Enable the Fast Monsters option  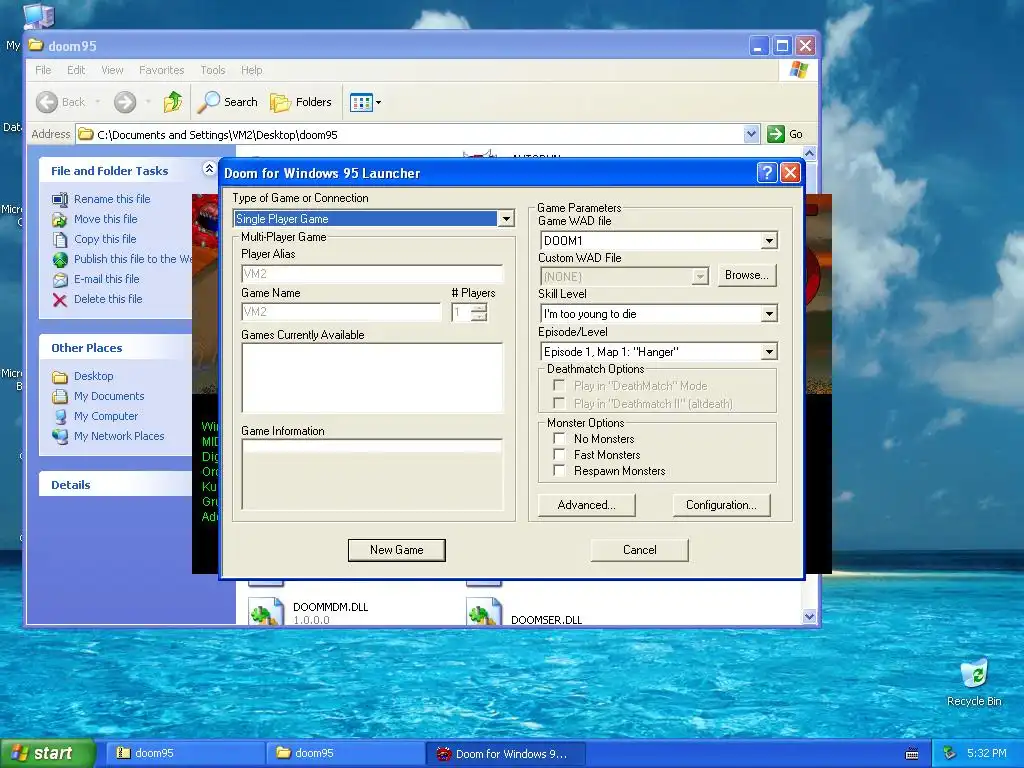point(559,455)
